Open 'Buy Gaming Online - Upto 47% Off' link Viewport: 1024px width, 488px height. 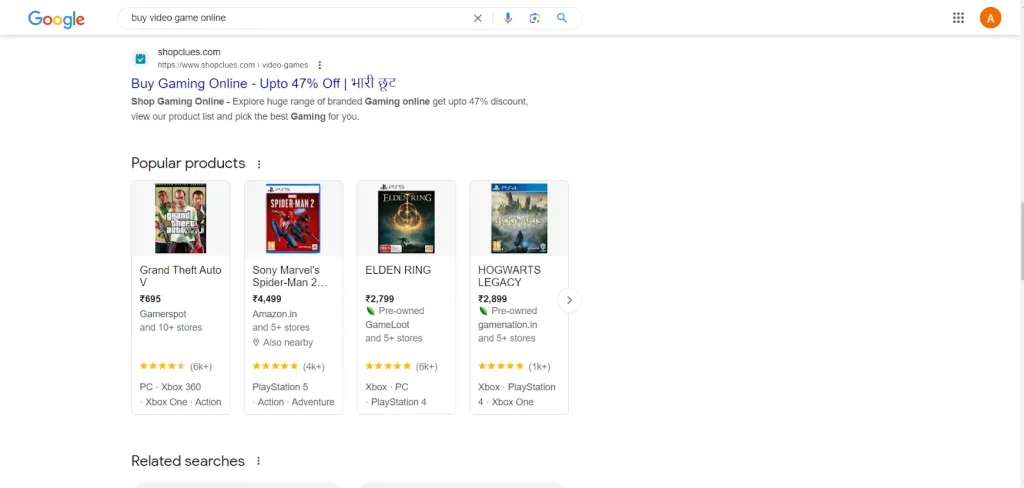(x=264, y=84)
